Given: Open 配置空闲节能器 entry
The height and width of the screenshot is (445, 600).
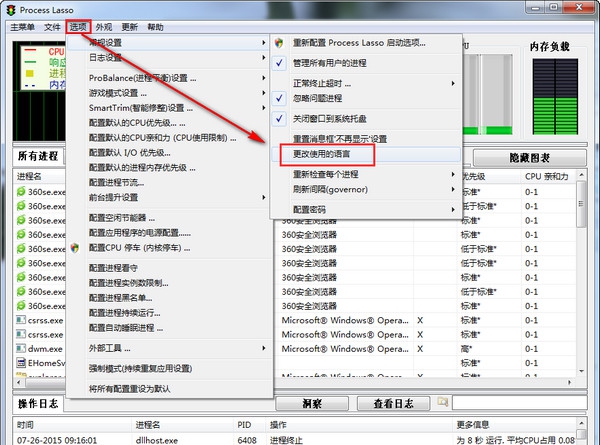Looking at the screenshot, I should pyautogui.click(x=168, y=218).
